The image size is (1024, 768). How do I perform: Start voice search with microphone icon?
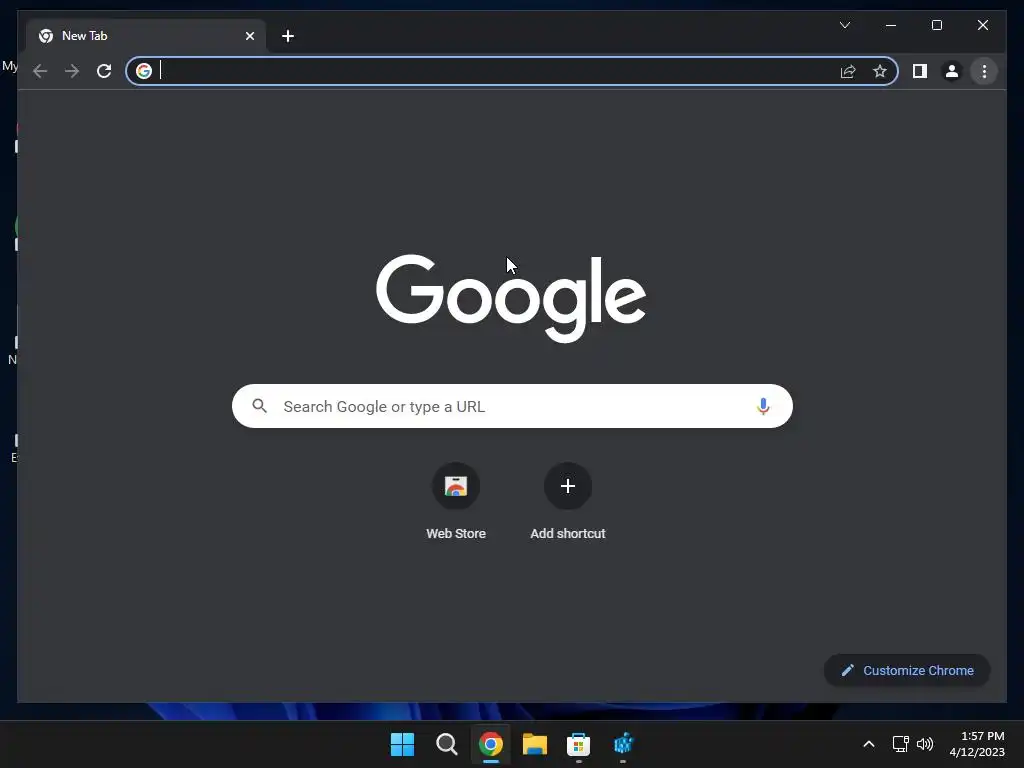pos(763,406)
